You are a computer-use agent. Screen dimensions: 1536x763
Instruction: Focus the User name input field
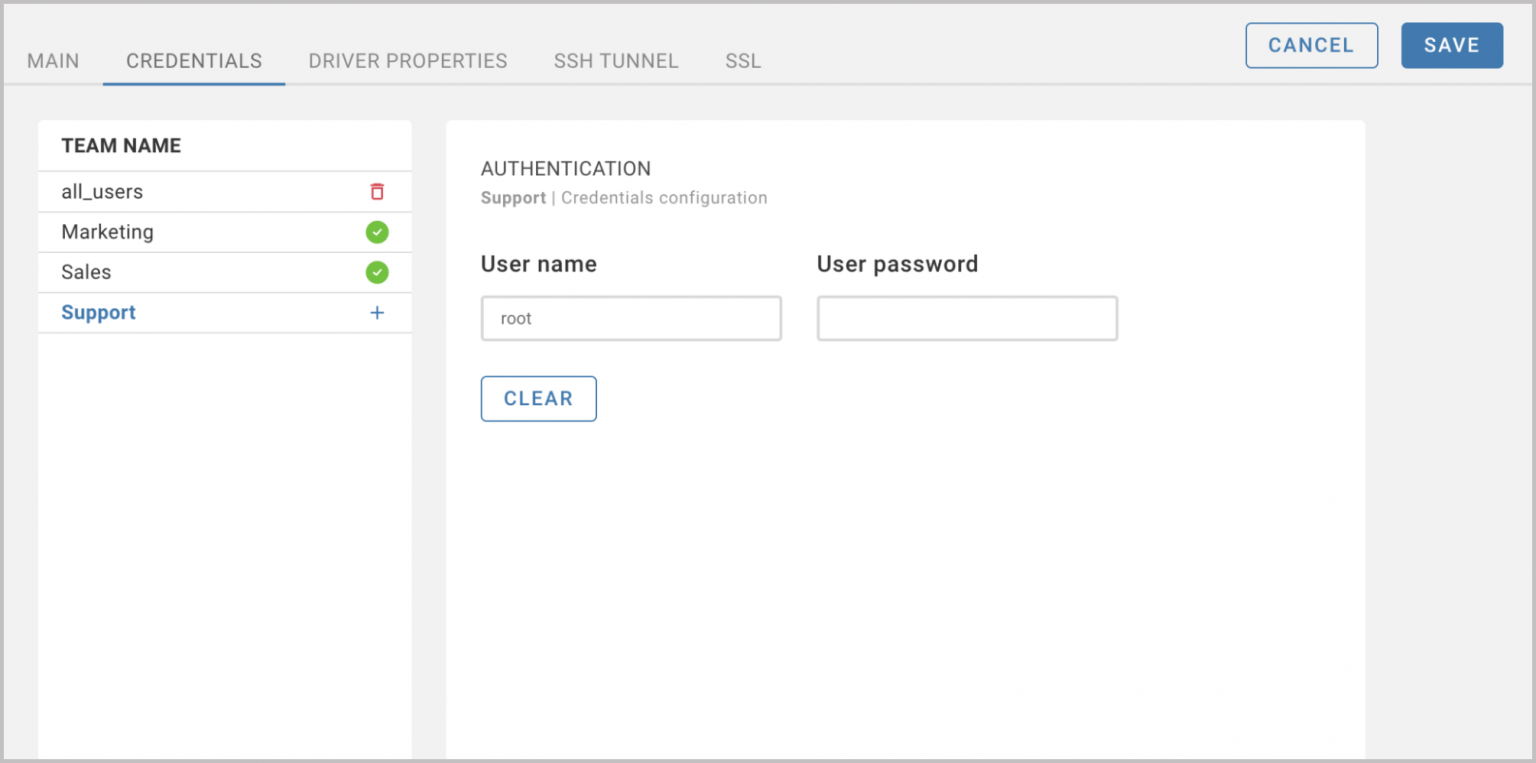631,319
